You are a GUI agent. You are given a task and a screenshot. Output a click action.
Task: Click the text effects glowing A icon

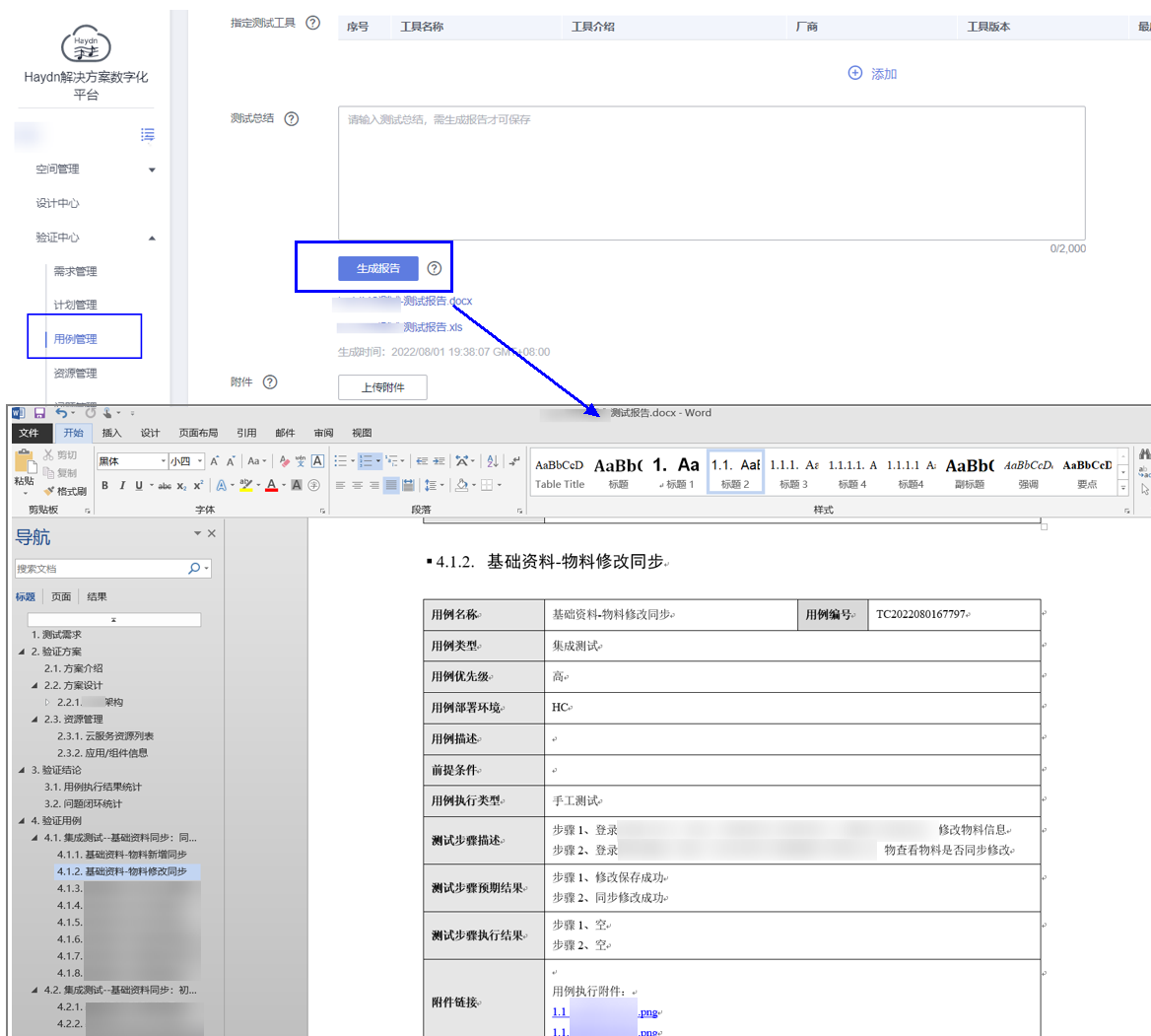click(x=221, y=485)
